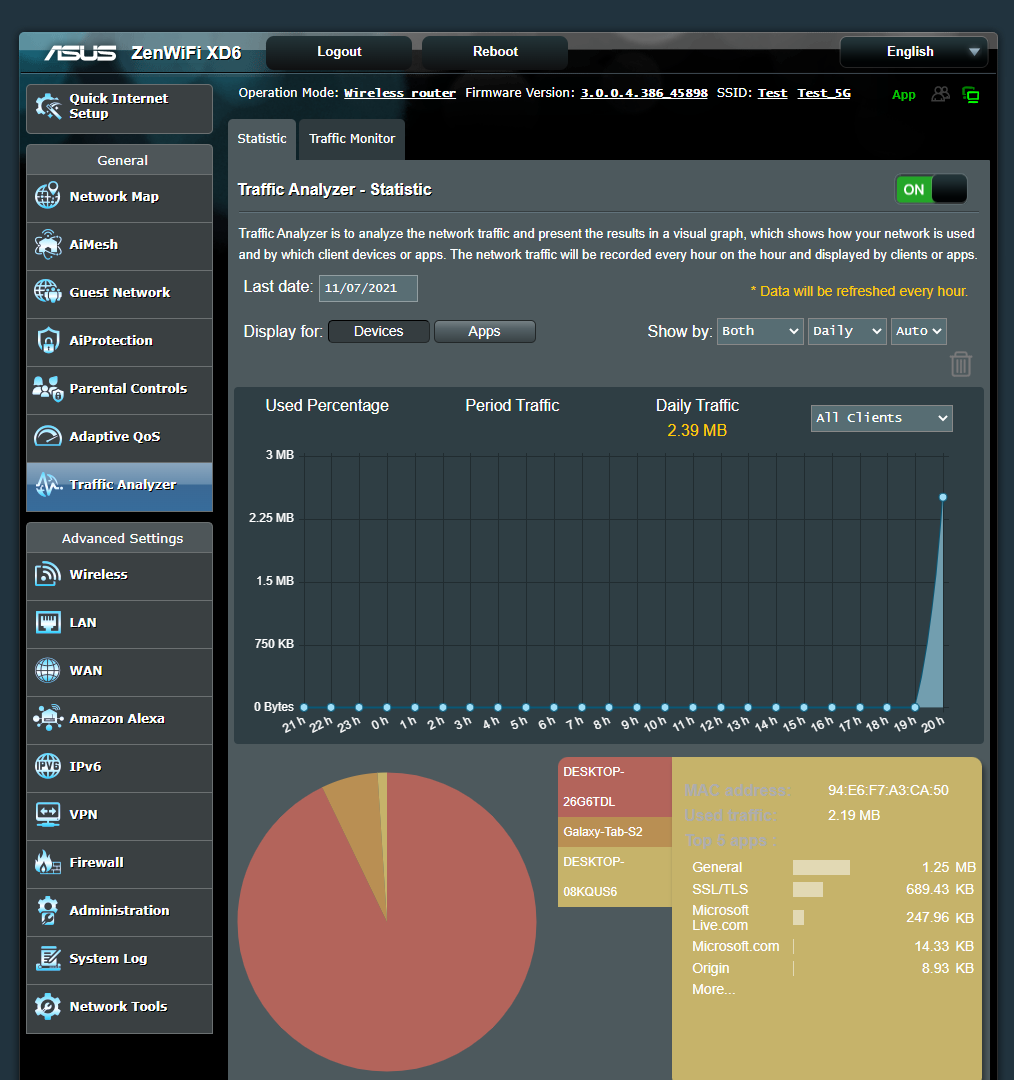Click the AiMesh icon in the sidebar
The width and height of the screenshot is (1014, 1080).
coord(48,244)
